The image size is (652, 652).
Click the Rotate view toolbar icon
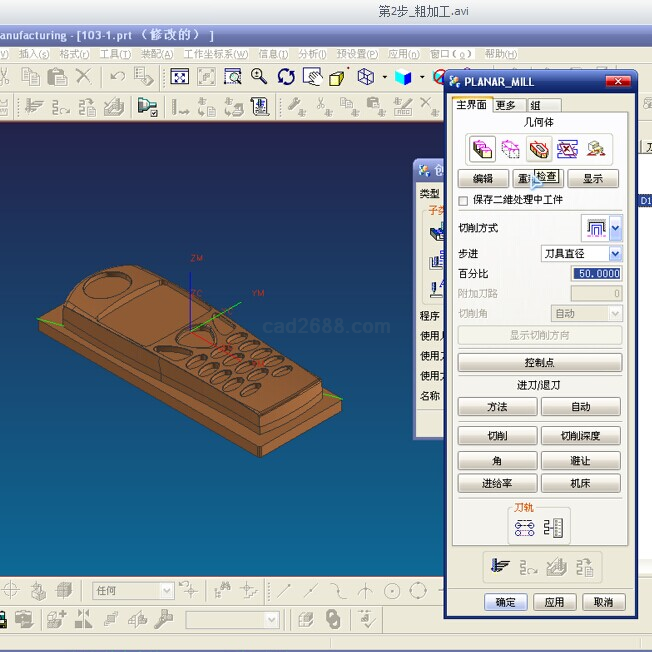point(286,77)
